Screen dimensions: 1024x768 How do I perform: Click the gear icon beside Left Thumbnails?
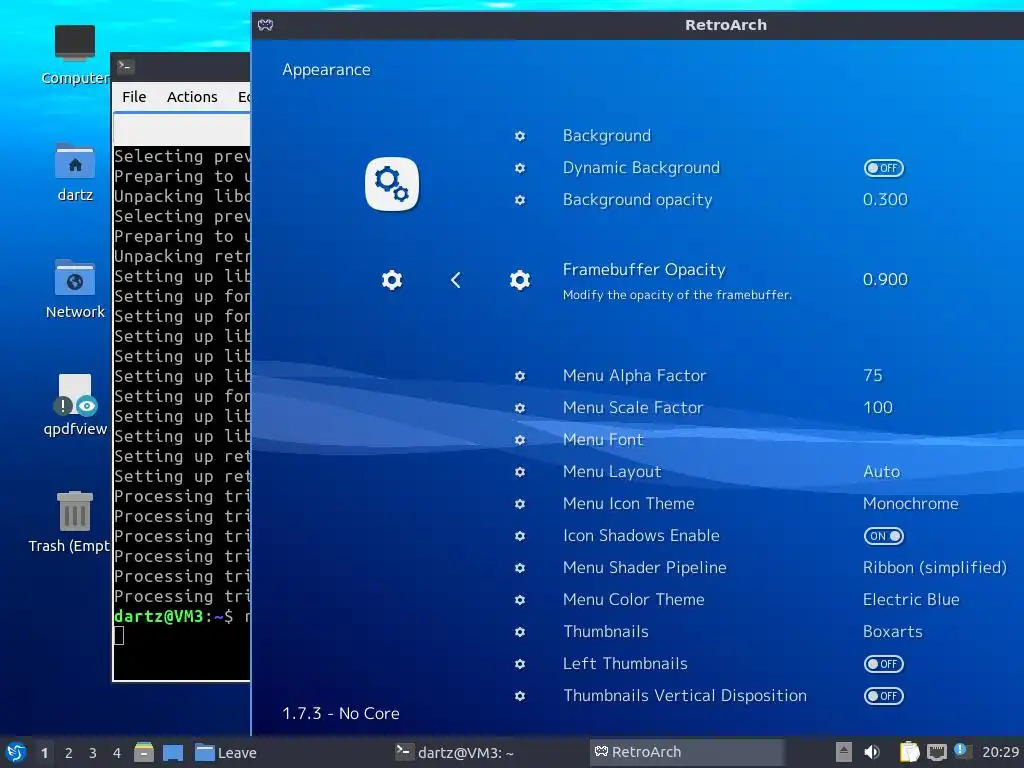coord(520,664)
